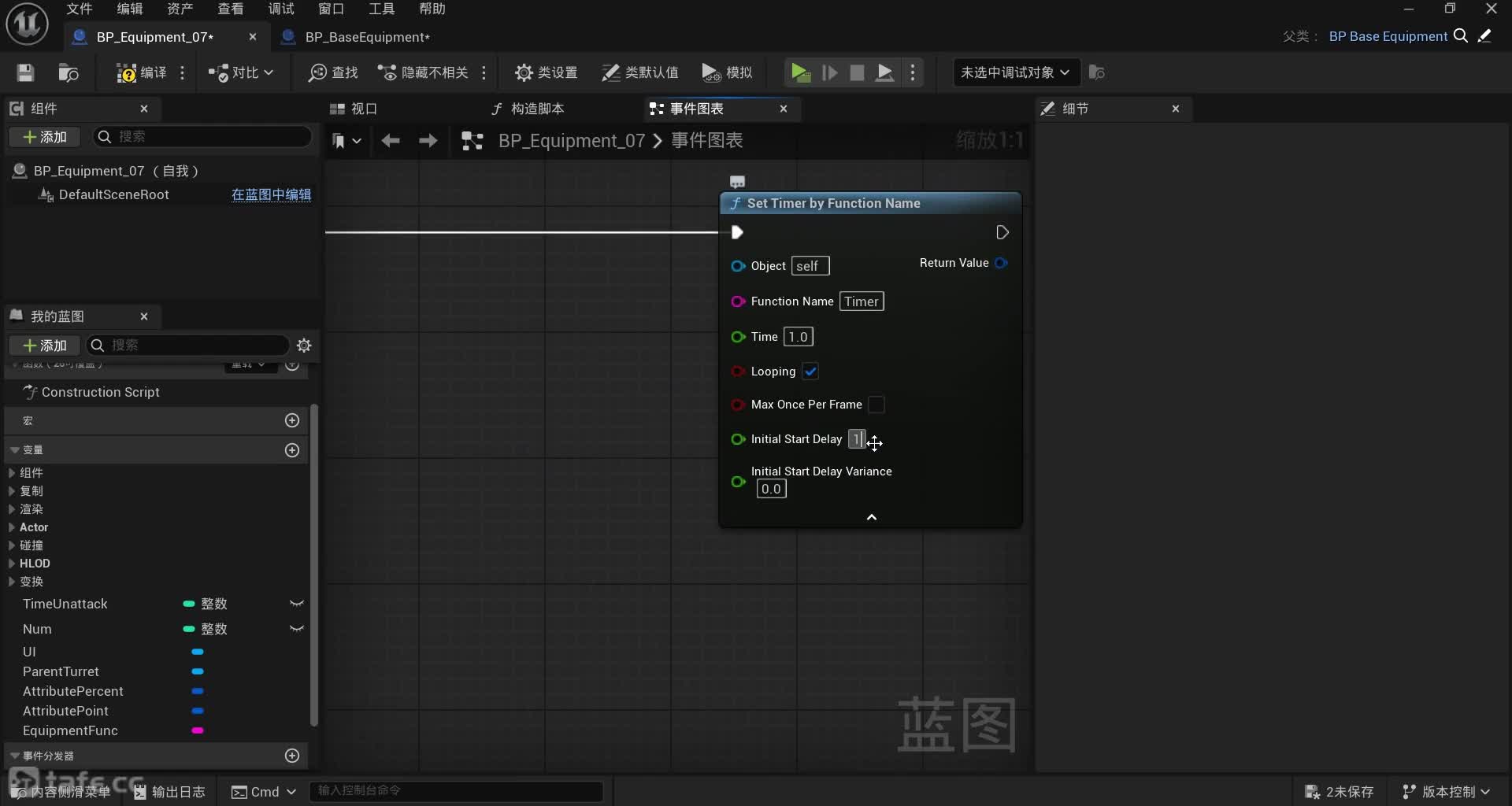
Task: Click the 添加 button in the components panel
Action: click(x=45, y=137)
